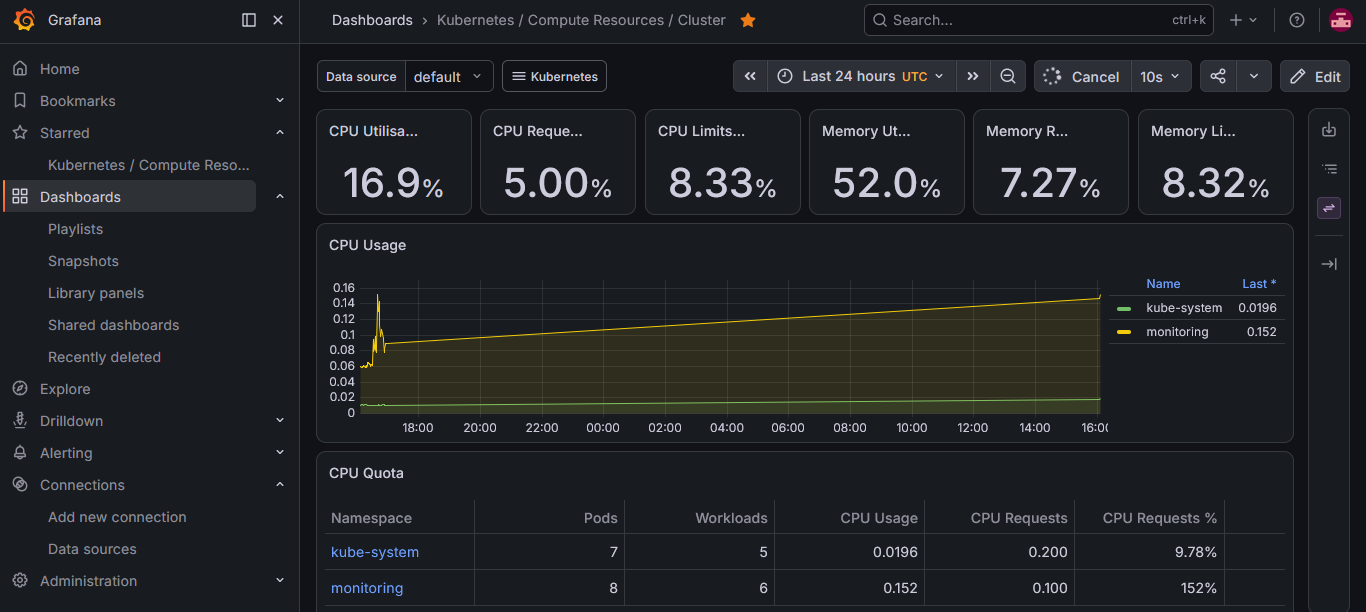The image size is (1366, 612).
Task: Expand the Bookmarks section chevron
Action: [280, 101]
